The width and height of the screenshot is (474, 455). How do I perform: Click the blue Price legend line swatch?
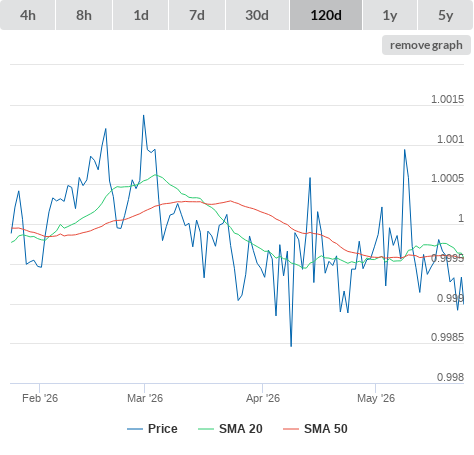[x=135, y=429]
